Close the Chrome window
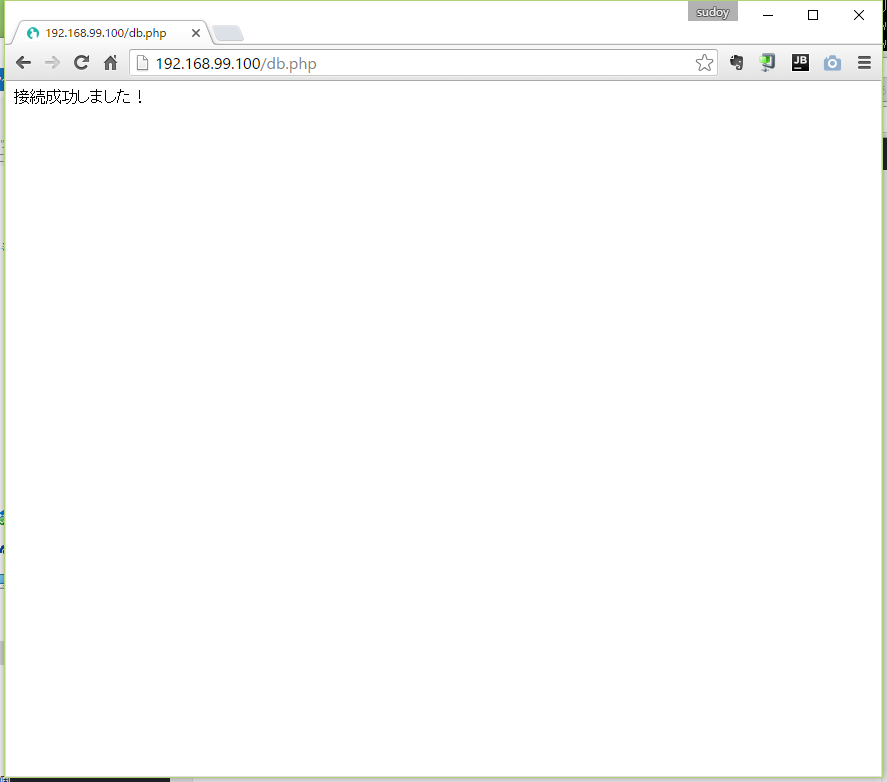Screen dimensions: 887x782 point(859,15)
